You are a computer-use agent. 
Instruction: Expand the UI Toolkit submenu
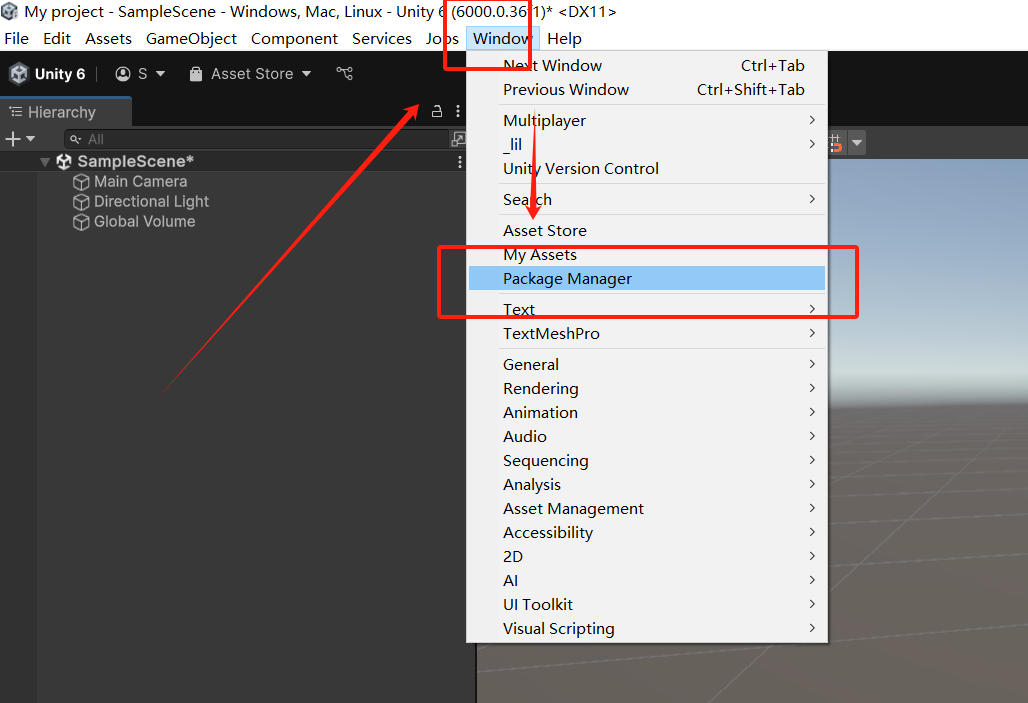[x=647, y=605]
